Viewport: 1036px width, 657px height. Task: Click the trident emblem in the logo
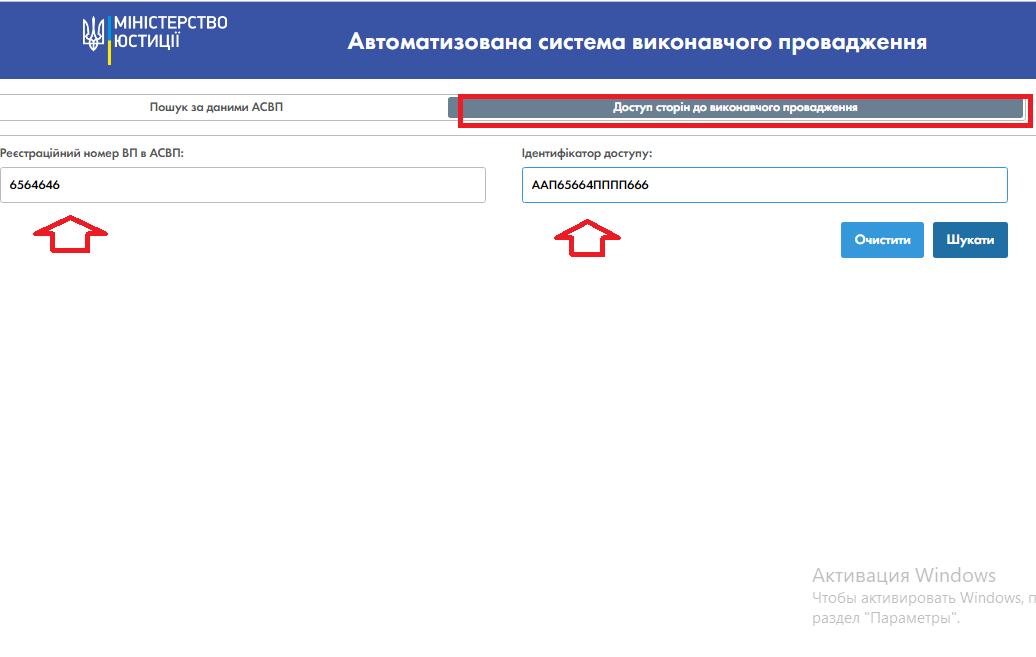(x=93, y=34)
